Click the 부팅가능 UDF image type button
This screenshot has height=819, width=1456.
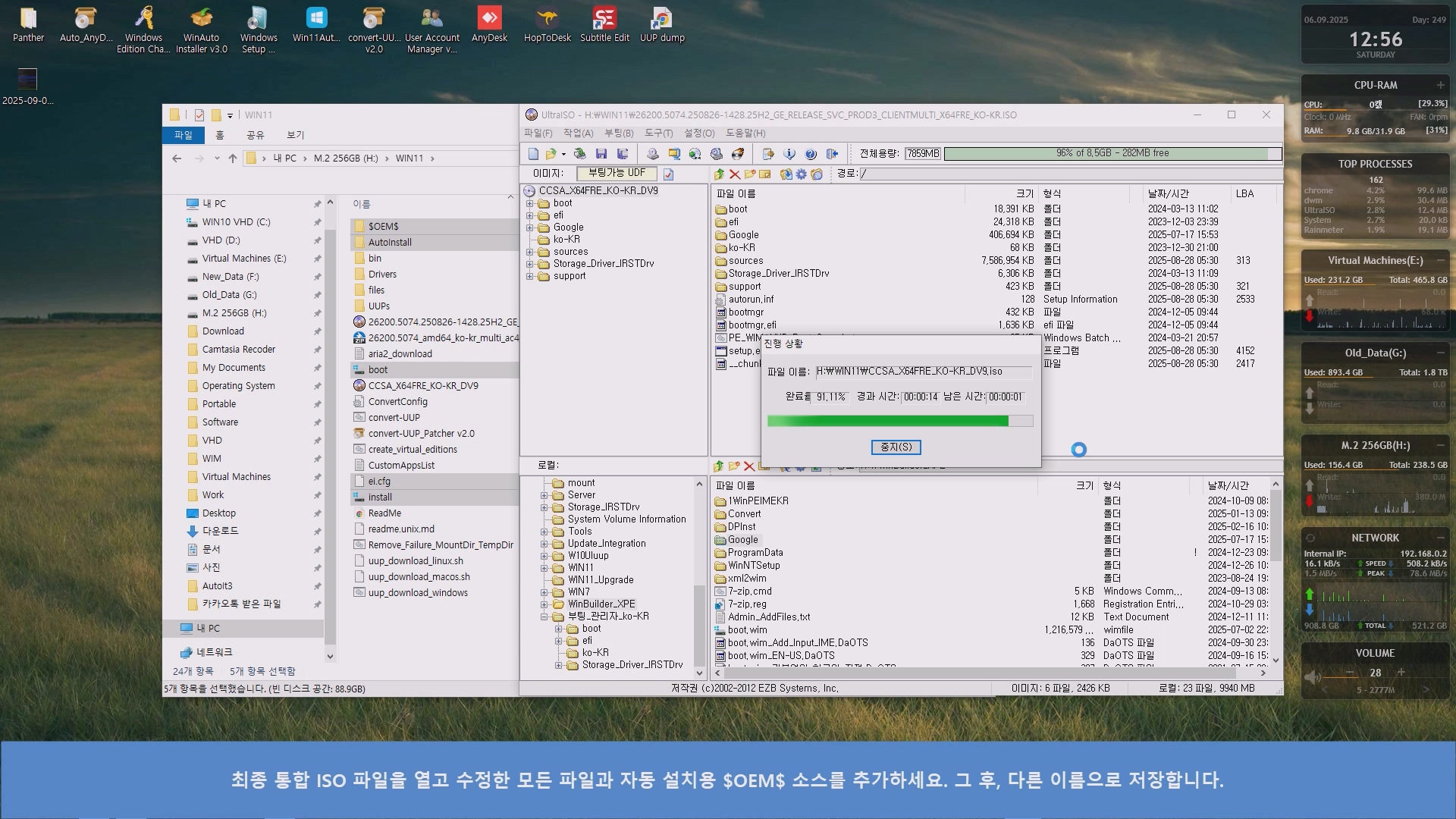tap(617, 174)
